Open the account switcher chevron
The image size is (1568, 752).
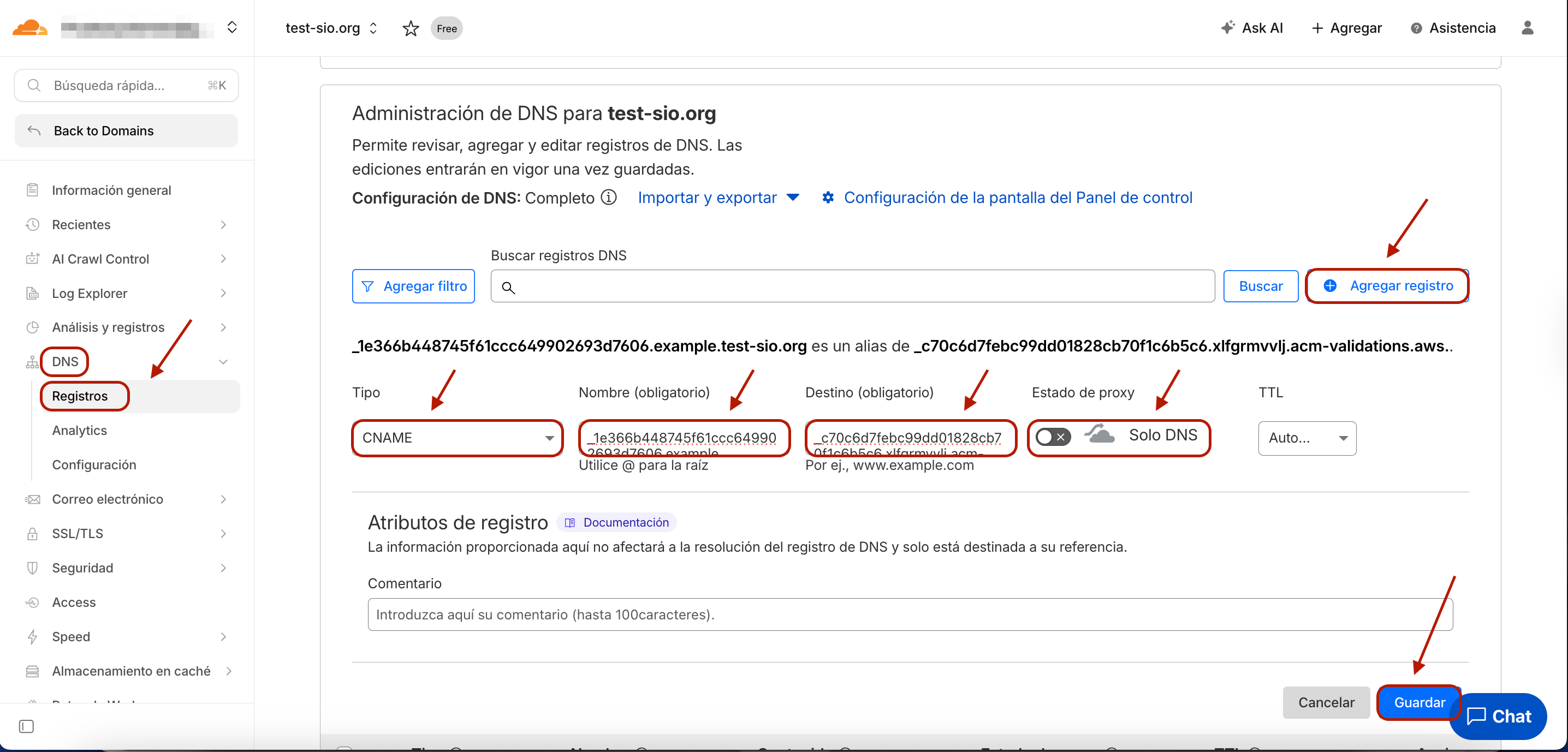pyautogui.click(x=232, y=27)
